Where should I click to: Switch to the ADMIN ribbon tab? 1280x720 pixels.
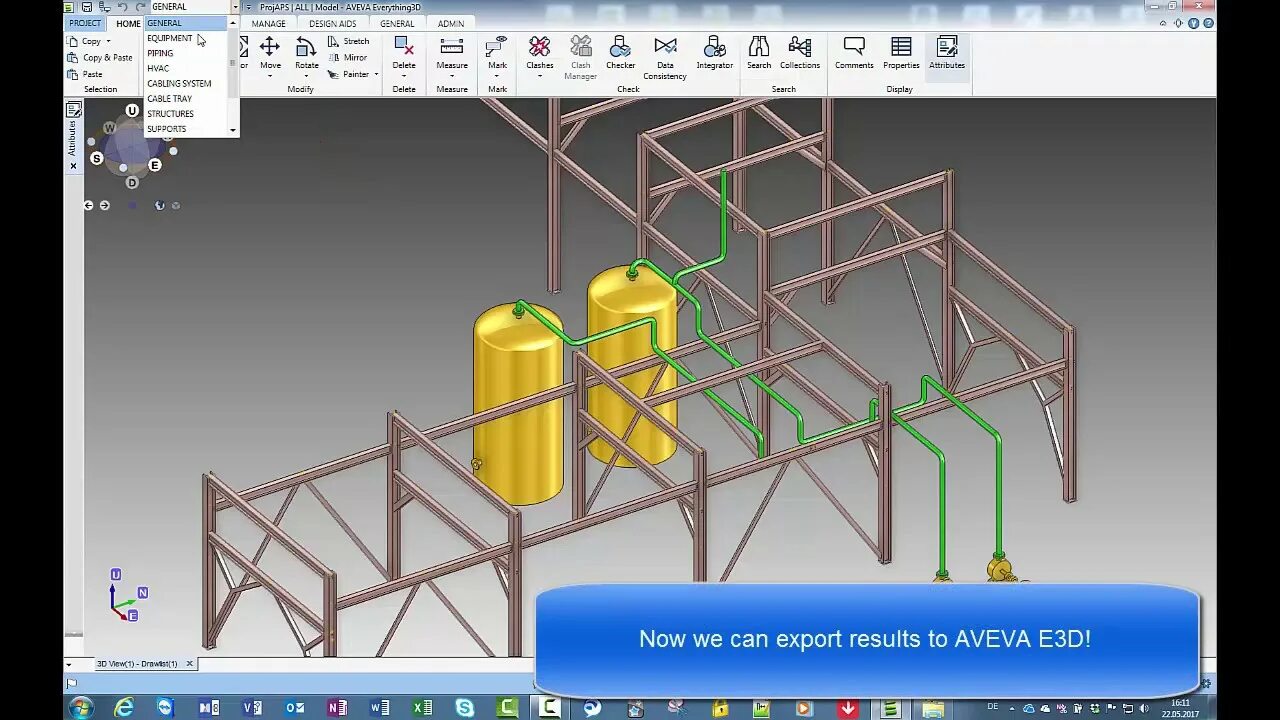point(450,23)
